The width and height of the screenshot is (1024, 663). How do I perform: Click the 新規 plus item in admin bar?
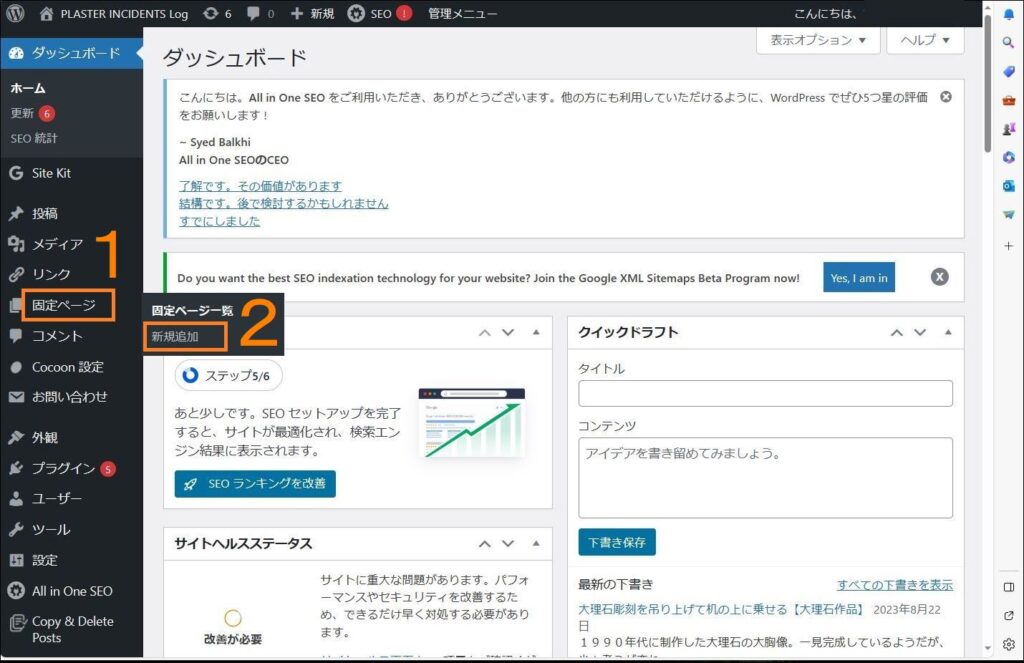[312, 14]
